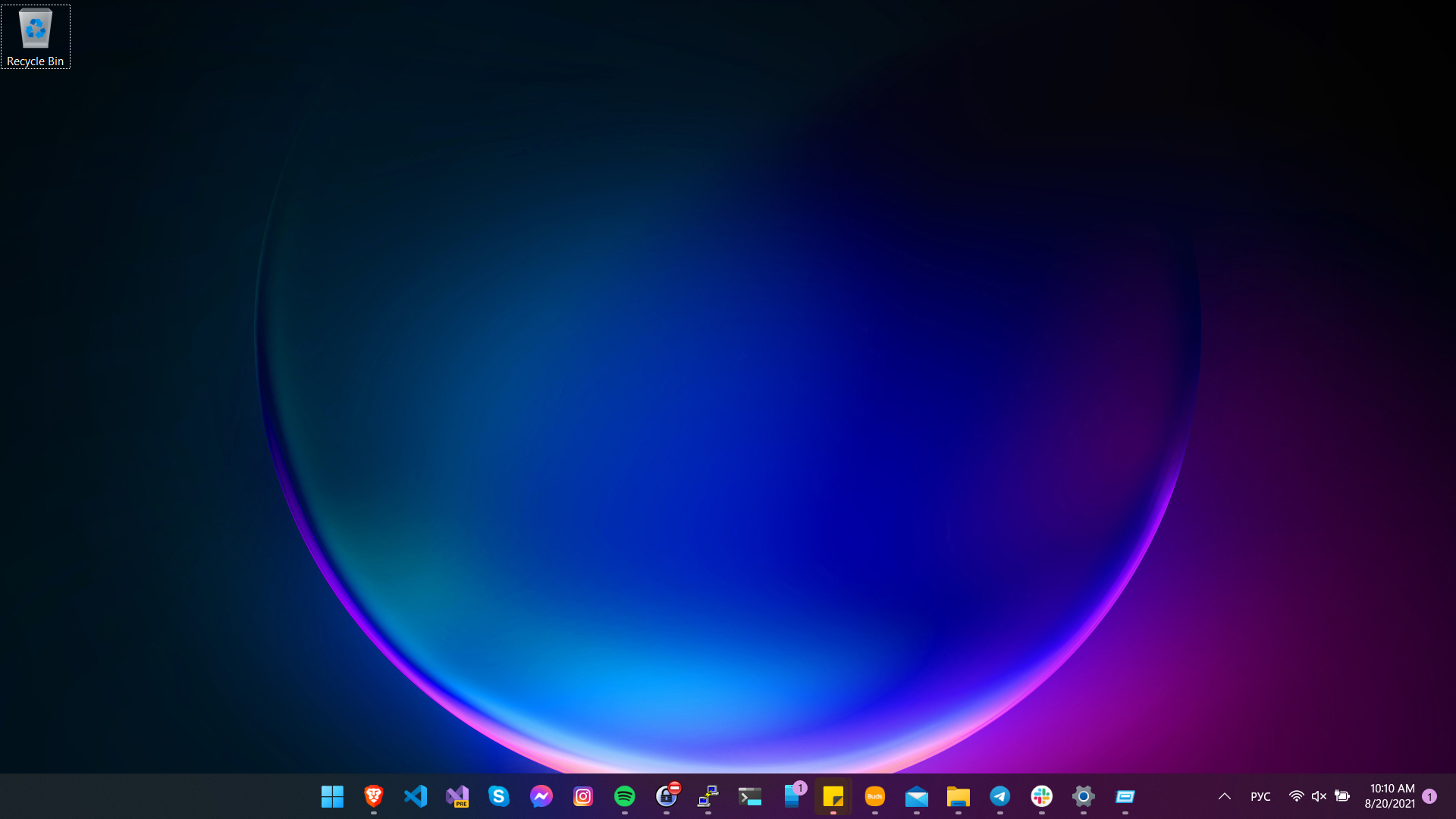This screenshot has width=1456, height=819.
Task: Open Messenger app icon
Action: coord(541,796)
